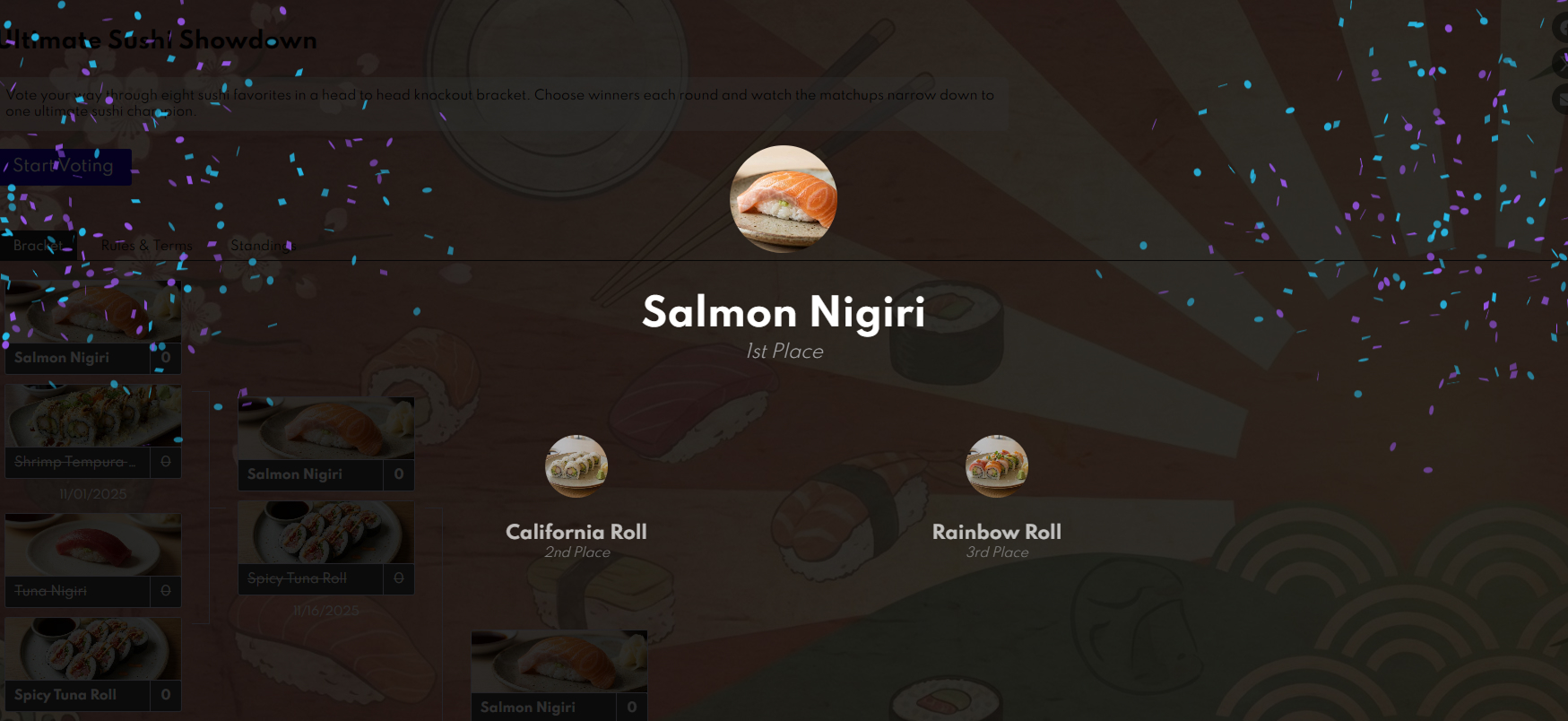Image resolution: width=1568 pixels, height=721 pixels.
Task: Click the Rainbow Roll round photo
Action: click(x=997, y=466)
